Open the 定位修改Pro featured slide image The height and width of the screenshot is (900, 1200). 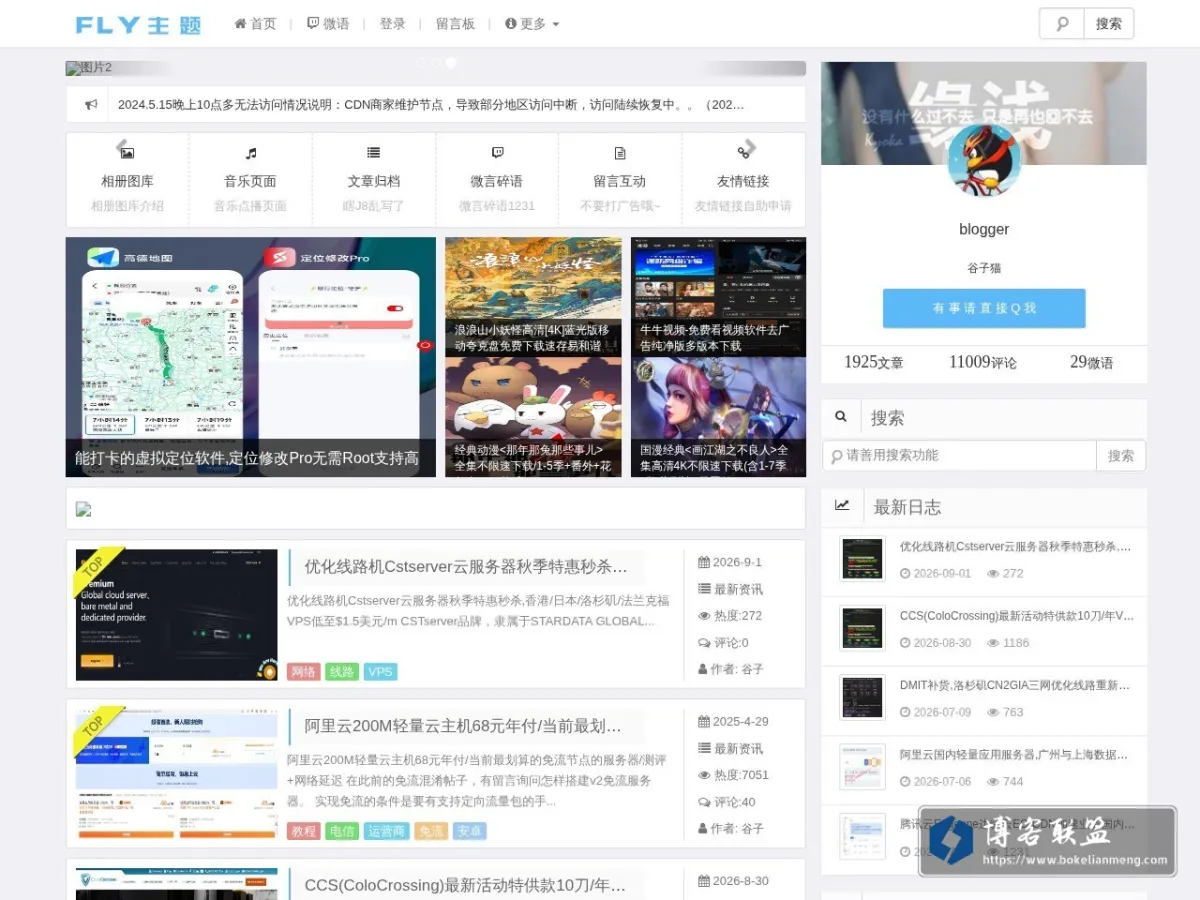coord(251,357)
